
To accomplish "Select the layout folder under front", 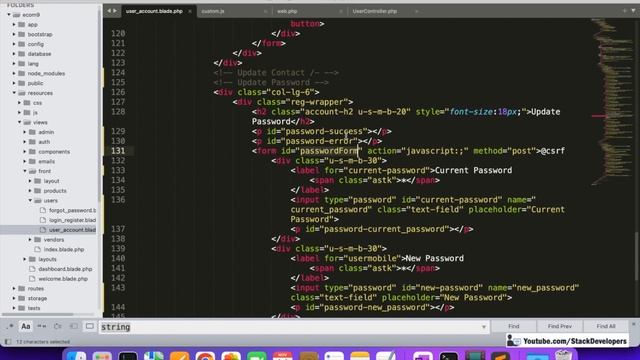I will [x=51, y=181].
